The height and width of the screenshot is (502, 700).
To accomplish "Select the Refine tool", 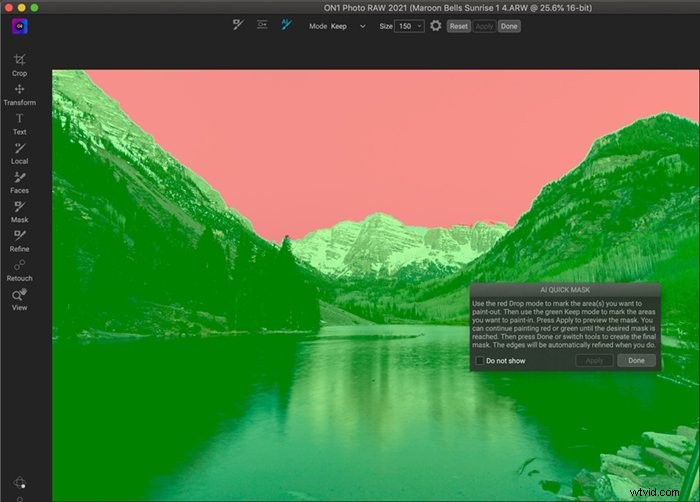I will coord(19,241).
